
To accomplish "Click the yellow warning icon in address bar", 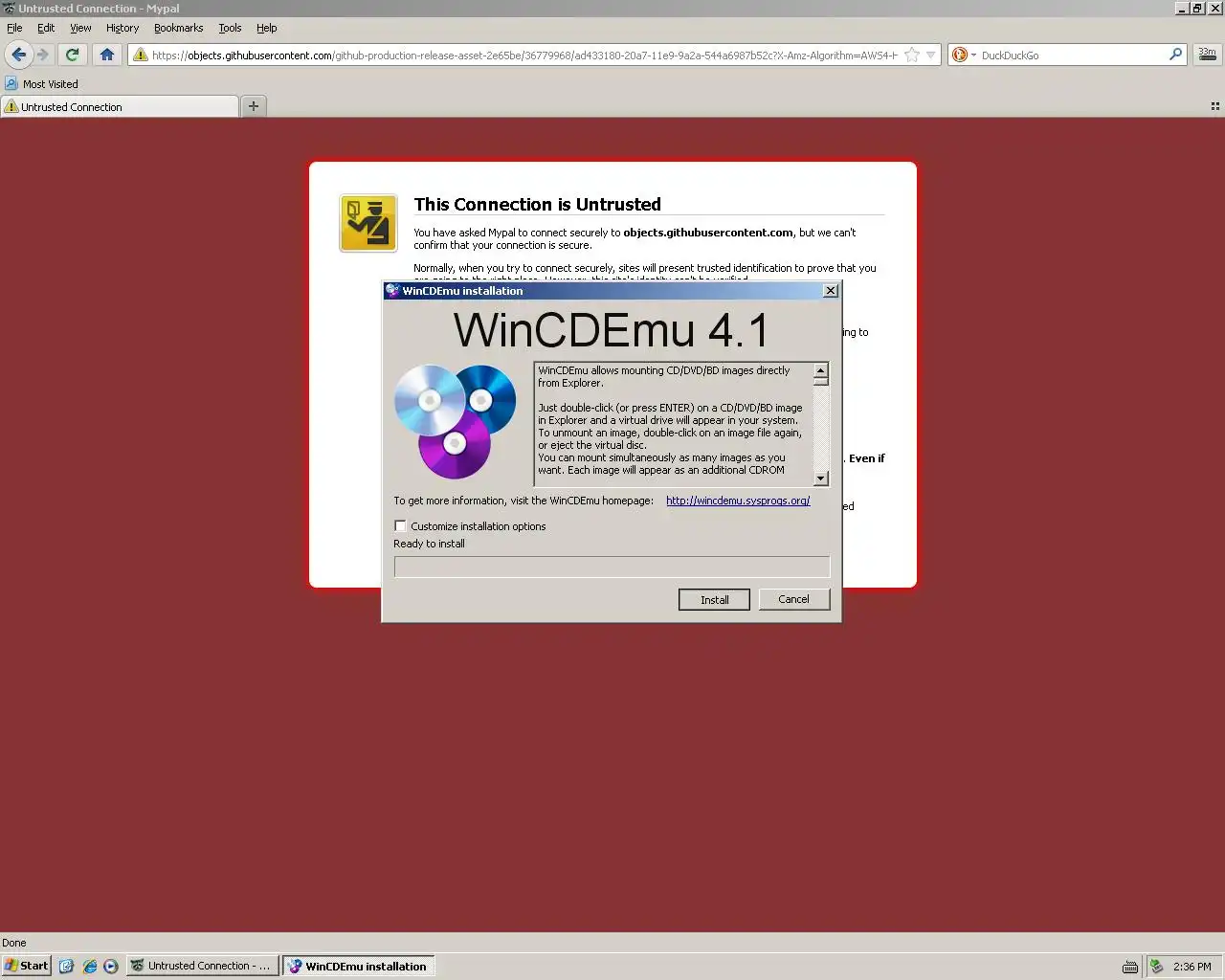I will tap(141, 55).
